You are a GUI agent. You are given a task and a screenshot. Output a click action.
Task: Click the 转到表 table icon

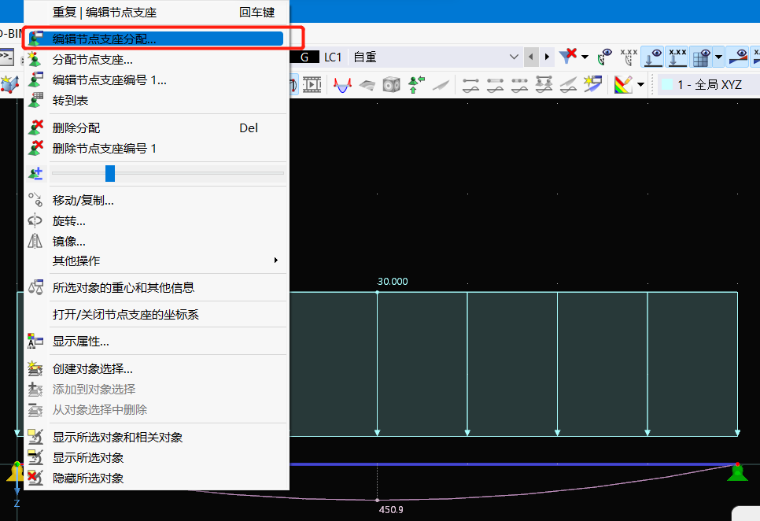(35, 100)
